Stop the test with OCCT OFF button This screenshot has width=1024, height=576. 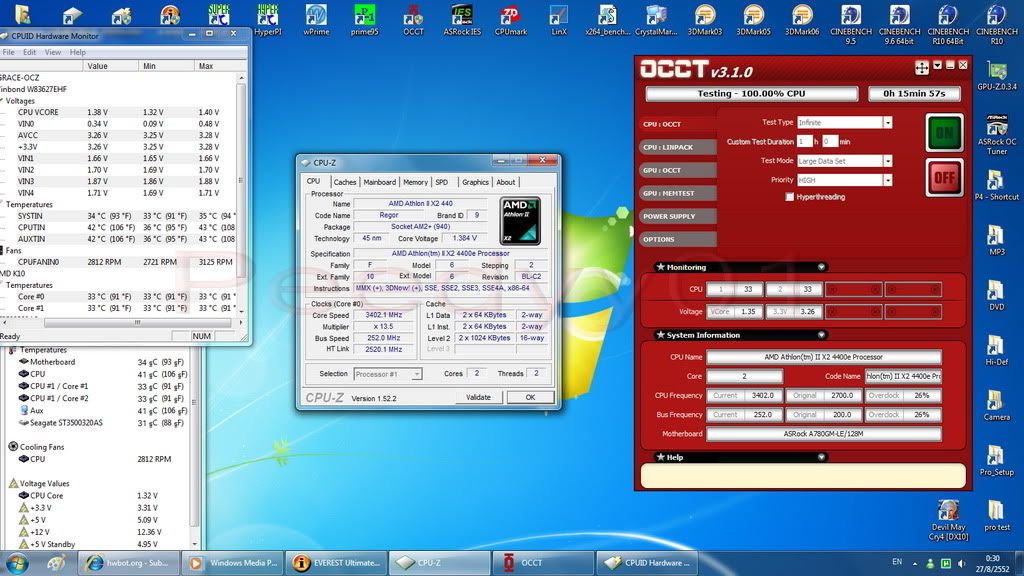pyautogui.click(x=944, y=177)
